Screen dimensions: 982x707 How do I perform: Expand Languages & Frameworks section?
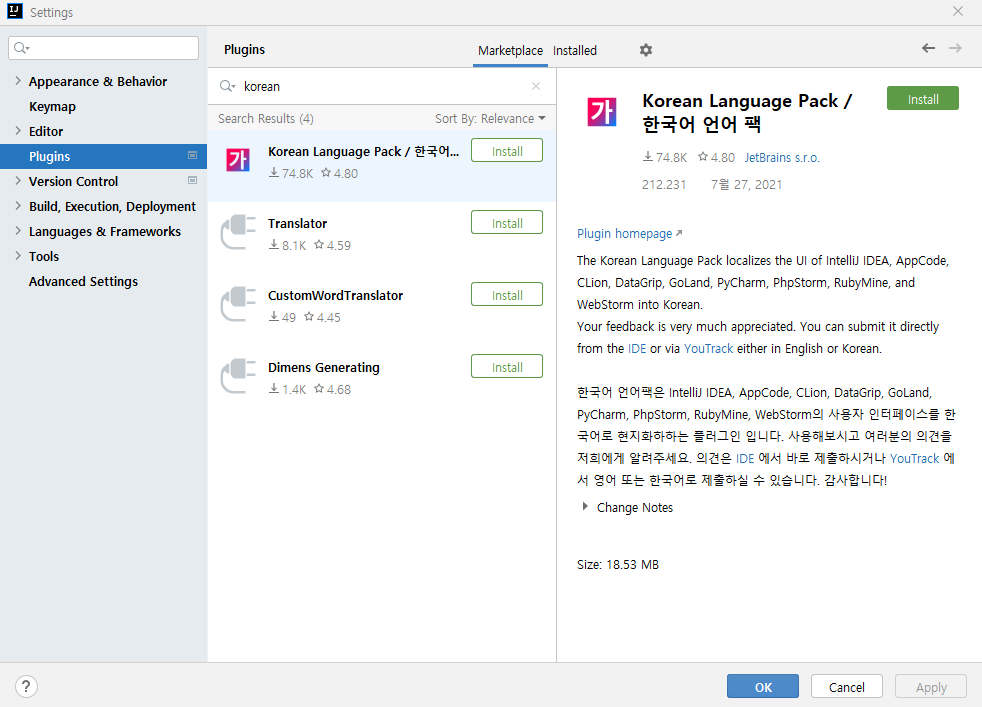(18, 231)
